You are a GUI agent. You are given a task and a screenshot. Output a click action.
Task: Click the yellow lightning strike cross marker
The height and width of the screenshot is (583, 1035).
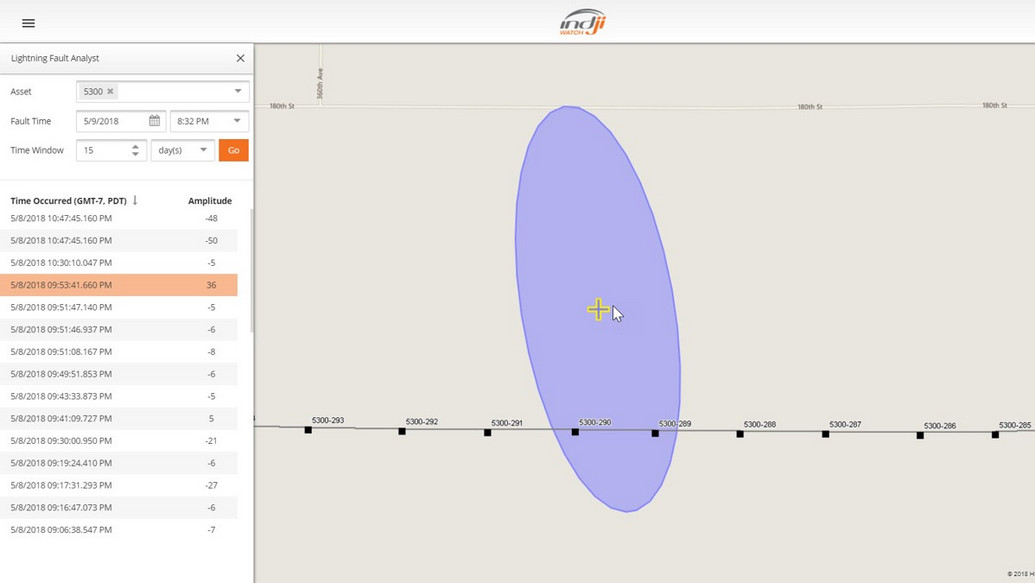click(598, 309)
